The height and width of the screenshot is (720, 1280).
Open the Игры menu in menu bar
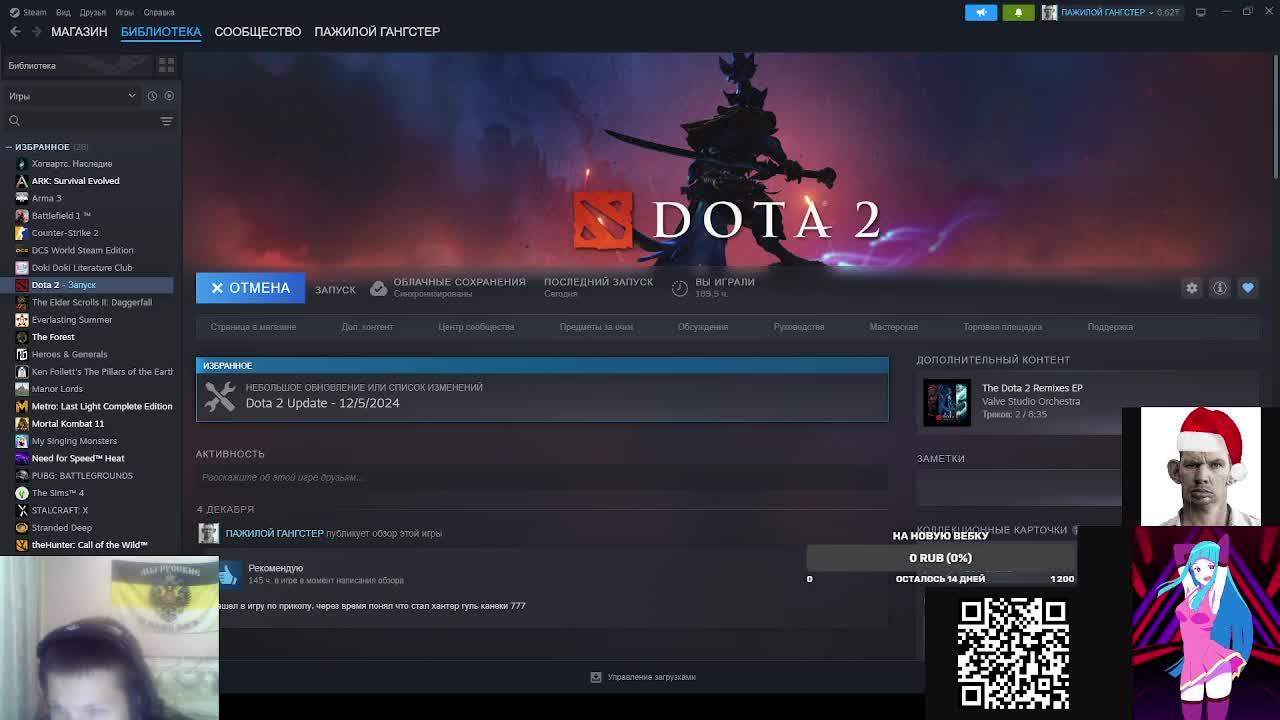point(125,12)
